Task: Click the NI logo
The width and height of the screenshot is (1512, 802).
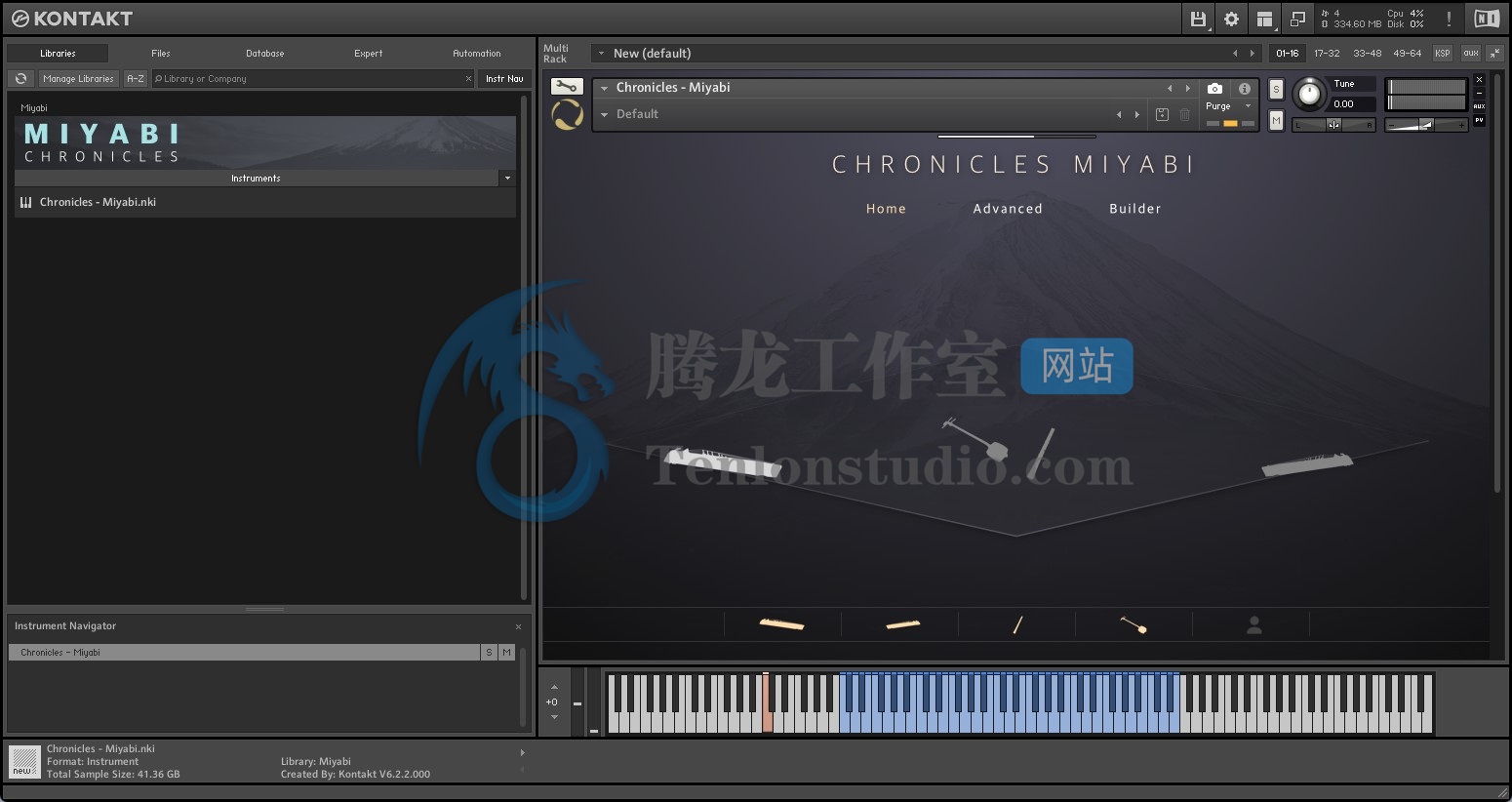Action: 1487,19
